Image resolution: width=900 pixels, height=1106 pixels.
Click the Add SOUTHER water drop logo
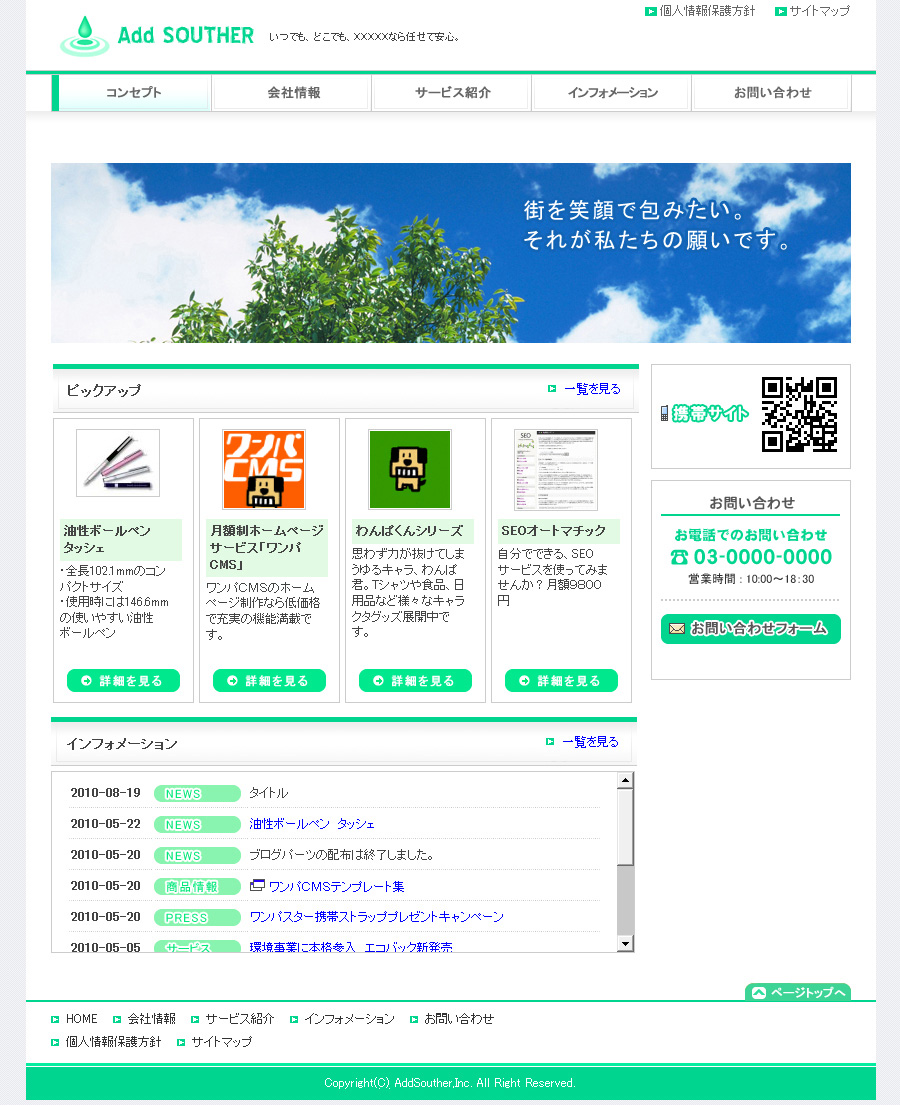(85, 36)
